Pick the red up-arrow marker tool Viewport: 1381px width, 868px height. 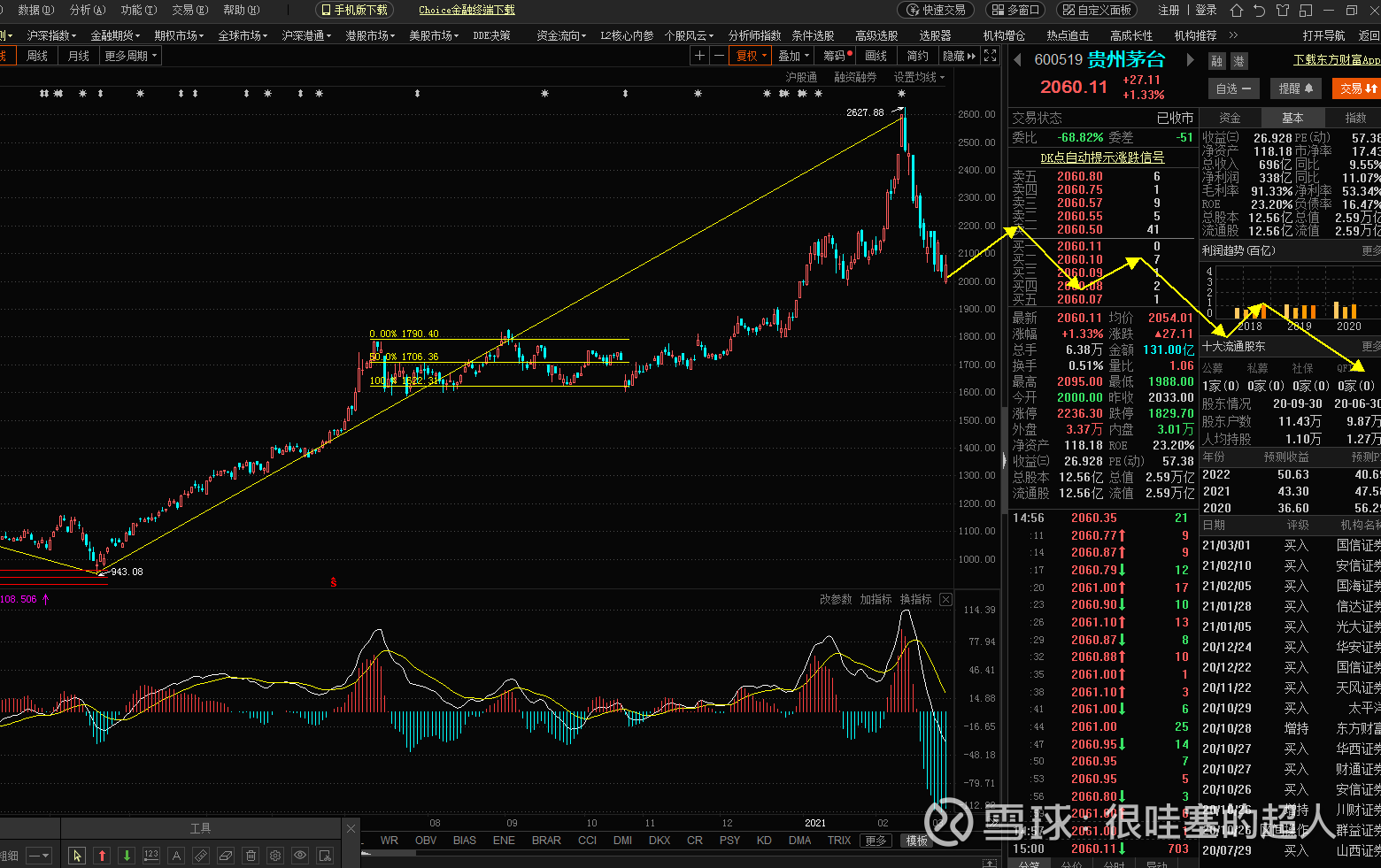pyautogui.click(x=102, y=856)
